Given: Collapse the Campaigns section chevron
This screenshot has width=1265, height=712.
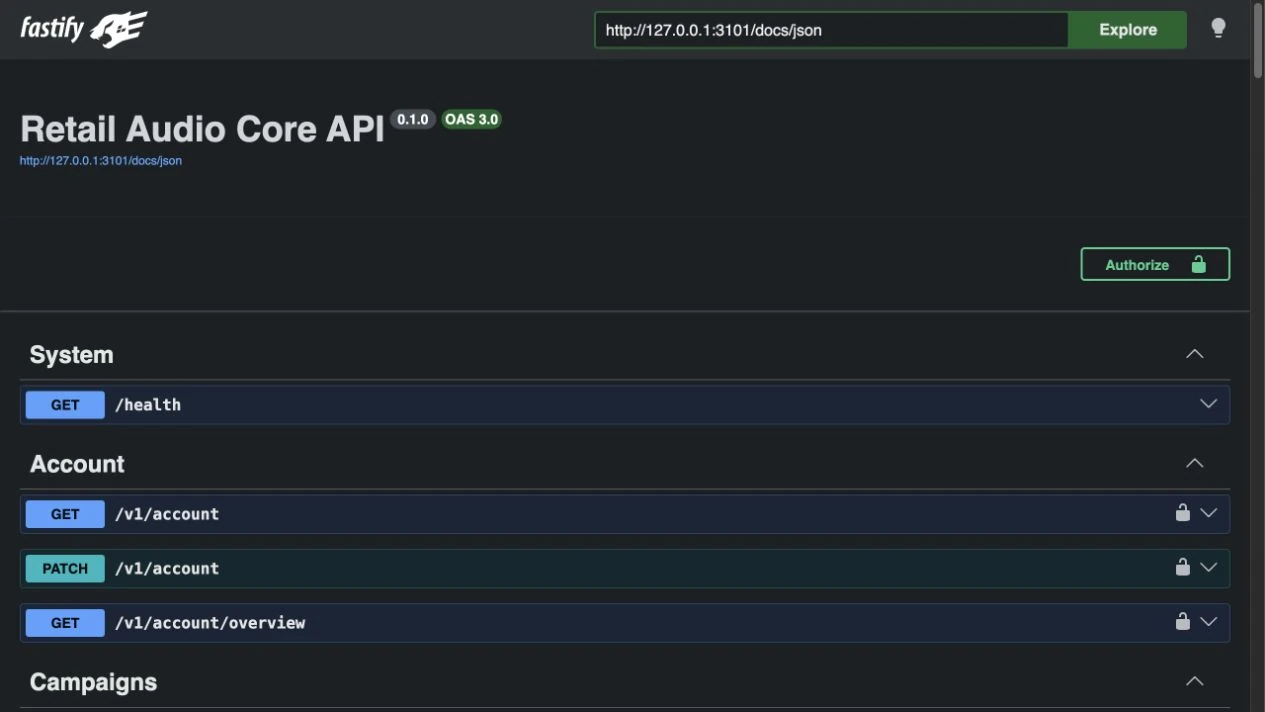Looking at the screenshot, I should 1194,681.
